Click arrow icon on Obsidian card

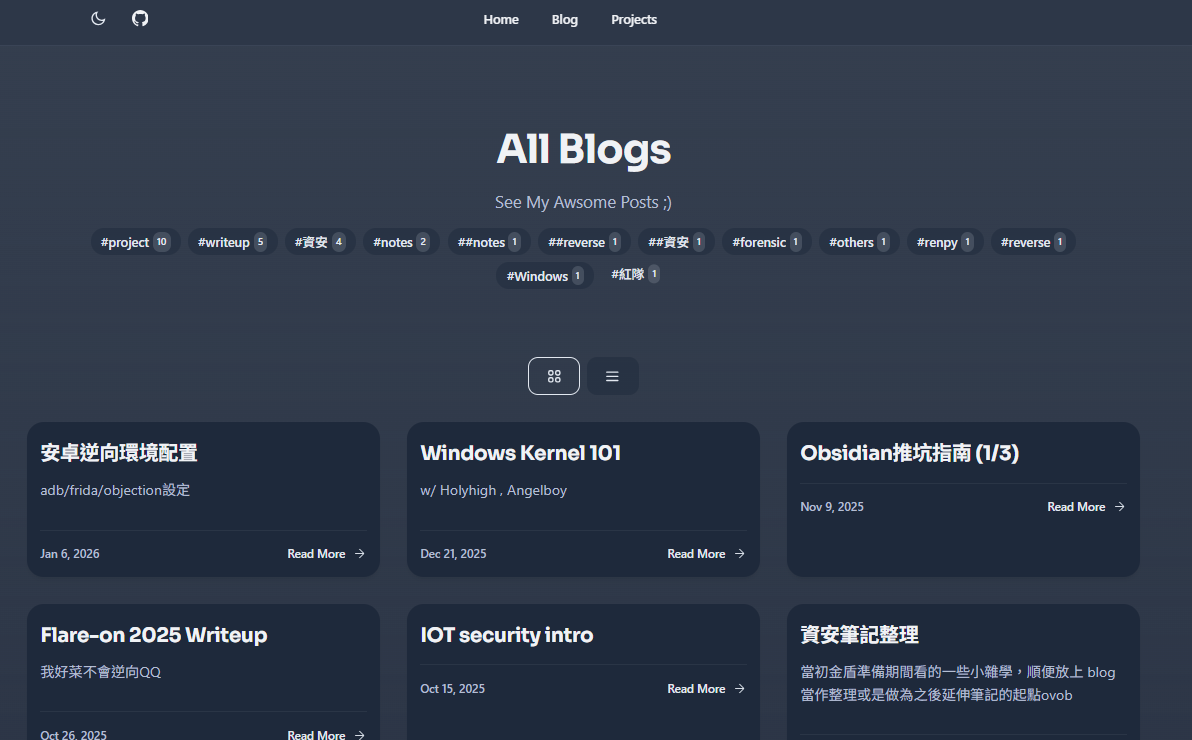coord(1120,507)
